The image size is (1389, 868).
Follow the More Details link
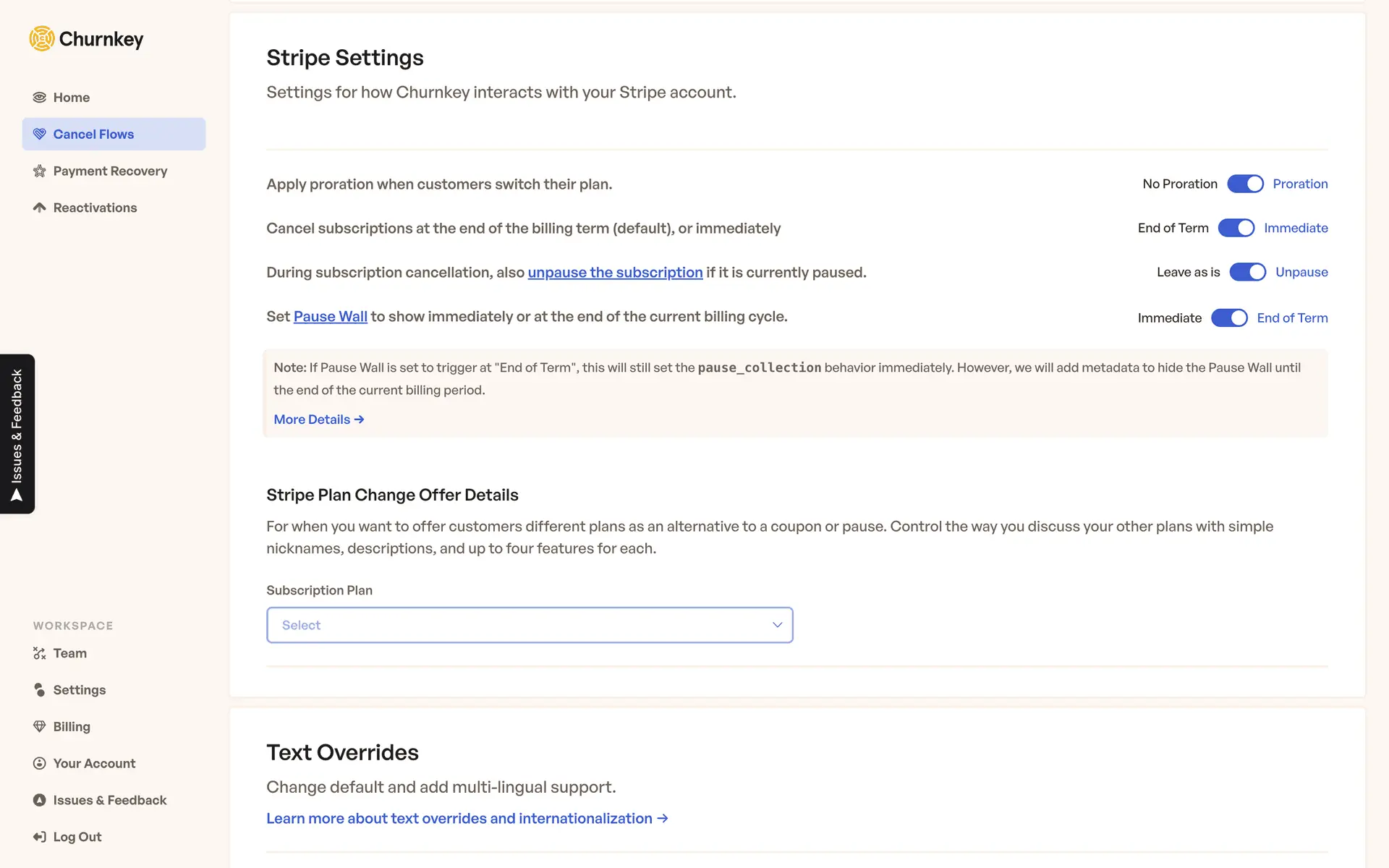[318, 420]
